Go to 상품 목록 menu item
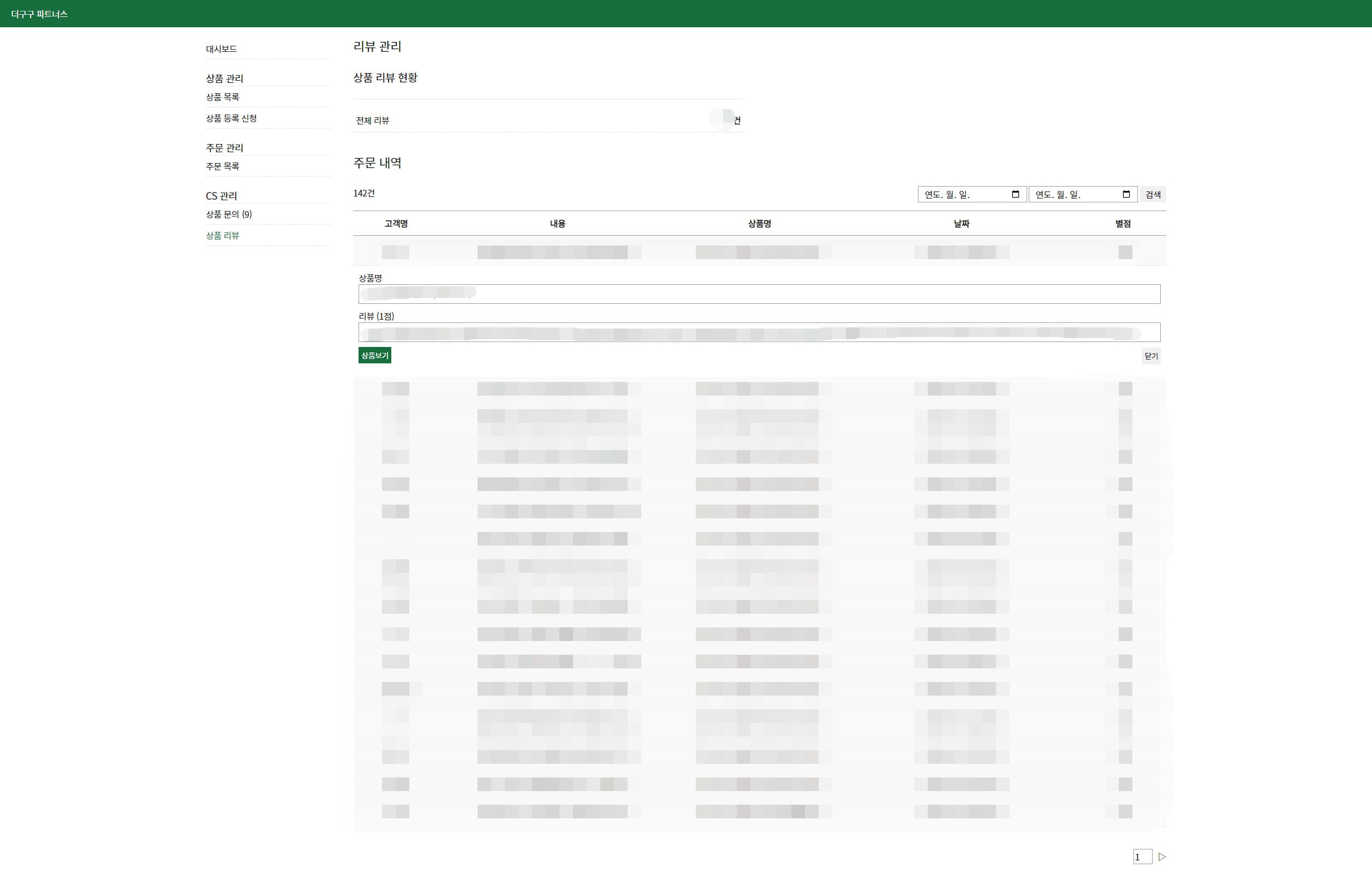This screenshot has height=886, width=1372. point(223,97)
